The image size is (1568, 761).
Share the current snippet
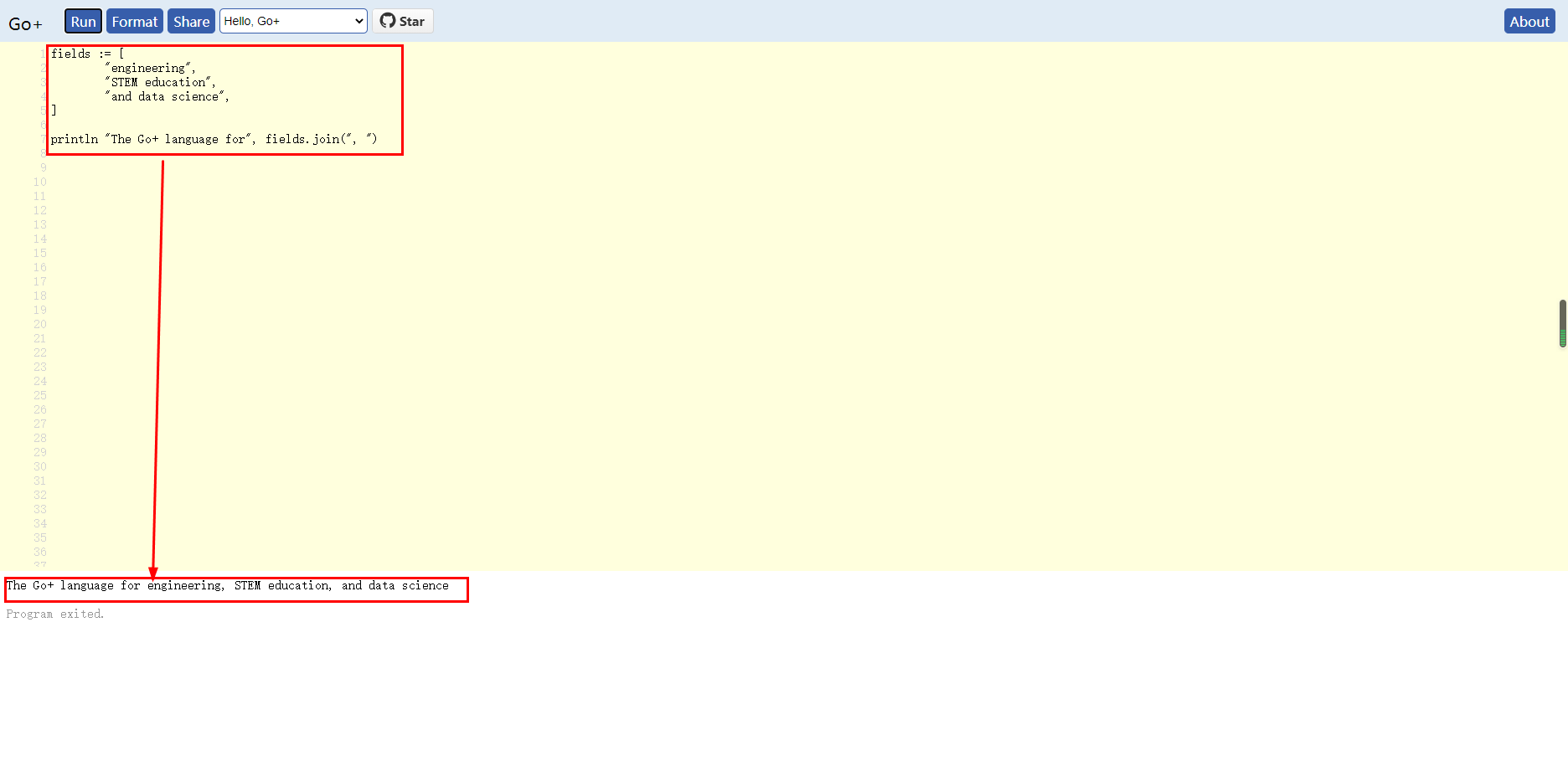[x=191, y=21]
